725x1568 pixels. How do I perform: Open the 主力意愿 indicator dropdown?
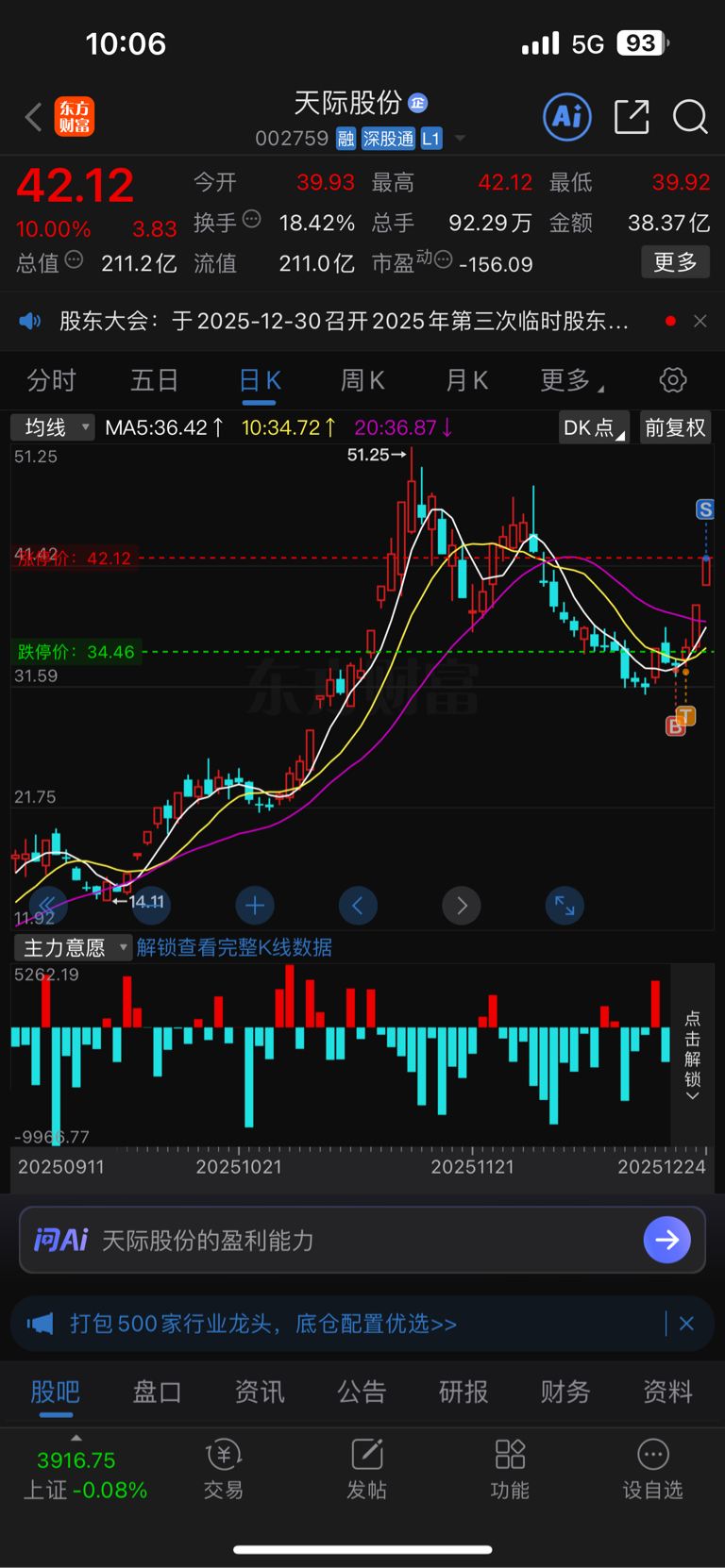[72, 947]
